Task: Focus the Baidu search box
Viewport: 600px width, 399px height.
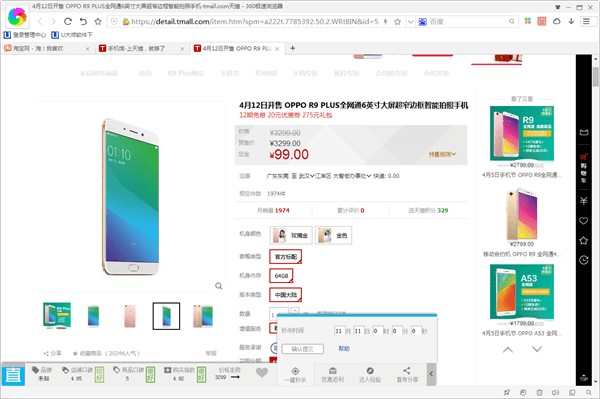Action: pyautogui.click(x=468, y=22)
